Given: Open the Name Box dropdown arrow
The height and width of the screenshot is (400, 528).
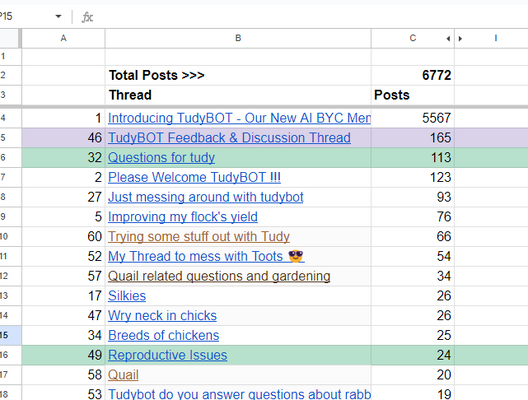Looking at the screenshot, I should (x=58, y=16).
